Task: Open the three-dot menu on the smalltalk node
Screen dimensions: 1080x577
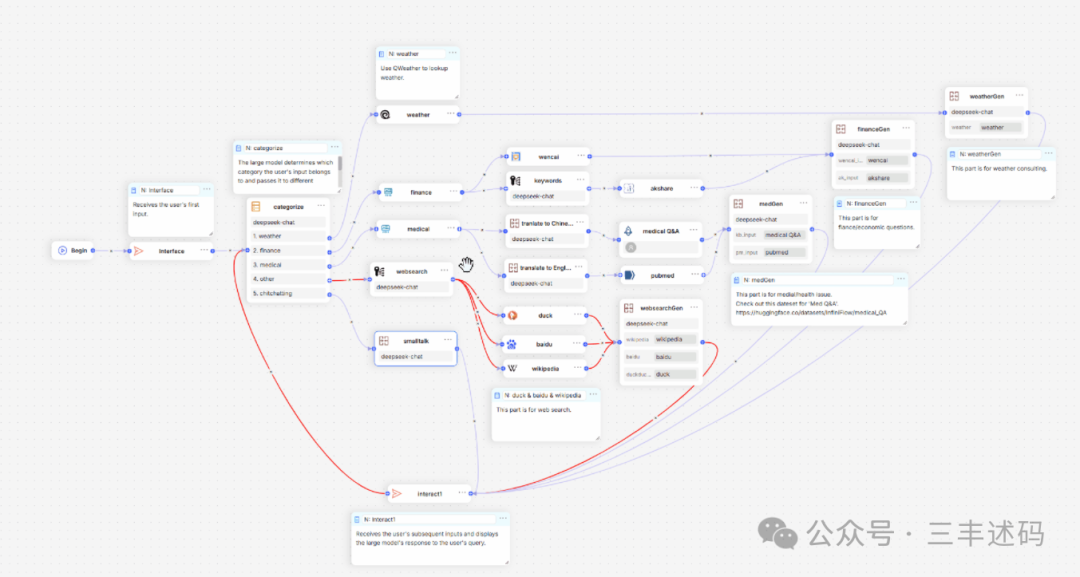Action: (x=448, y=340)
